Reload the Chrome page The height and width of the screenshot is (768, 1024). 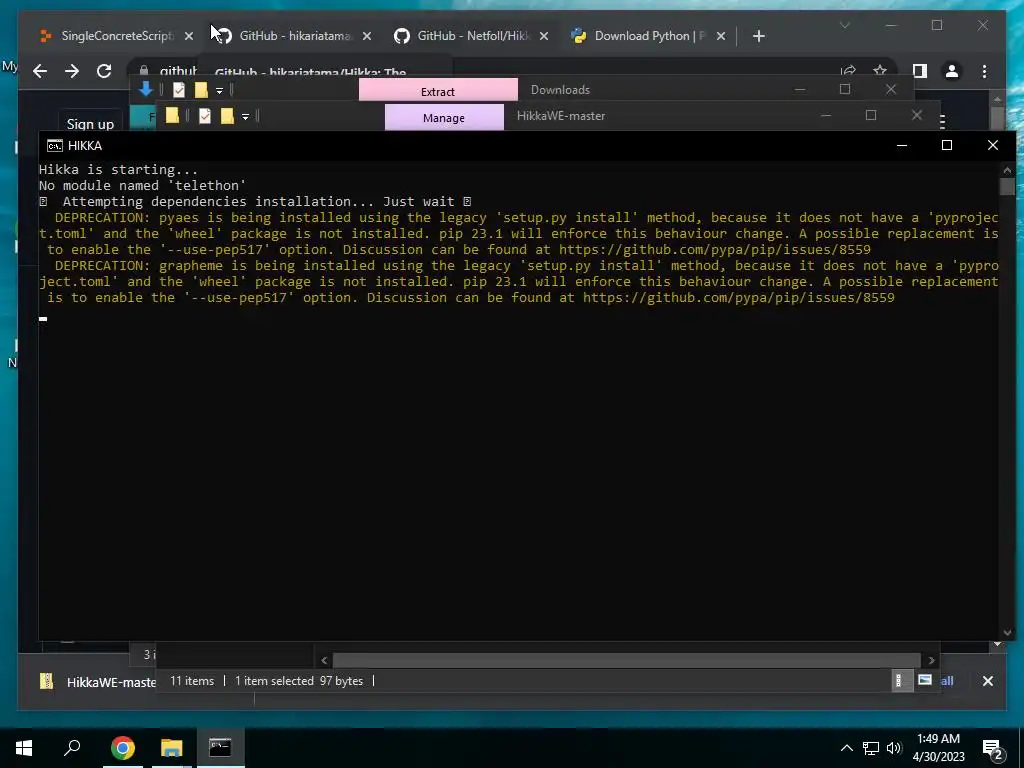coord(104,71)
